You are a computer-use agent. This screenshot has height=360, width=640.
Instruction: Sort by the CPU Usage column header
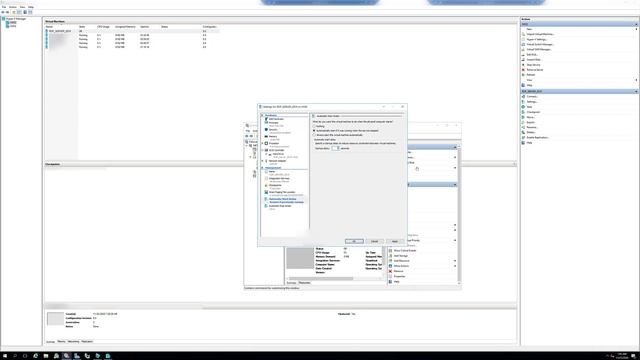(x=103, y=27)
